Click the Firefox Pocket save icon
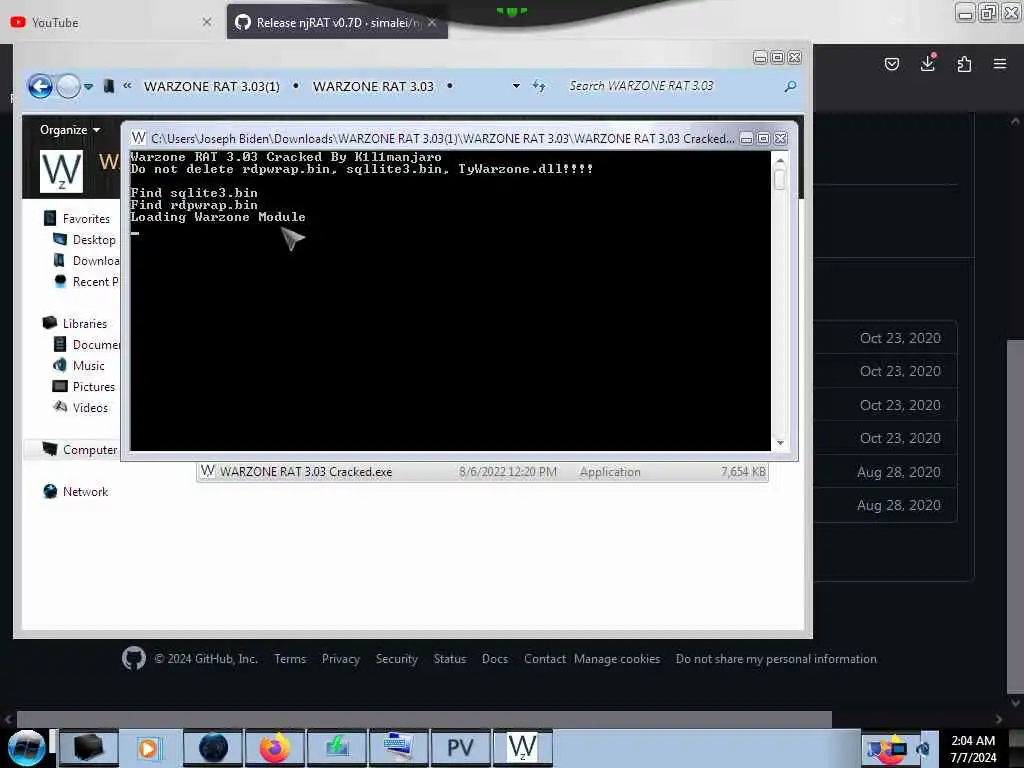This screenshot has height=768, width=1024. [x=891, y=63]
